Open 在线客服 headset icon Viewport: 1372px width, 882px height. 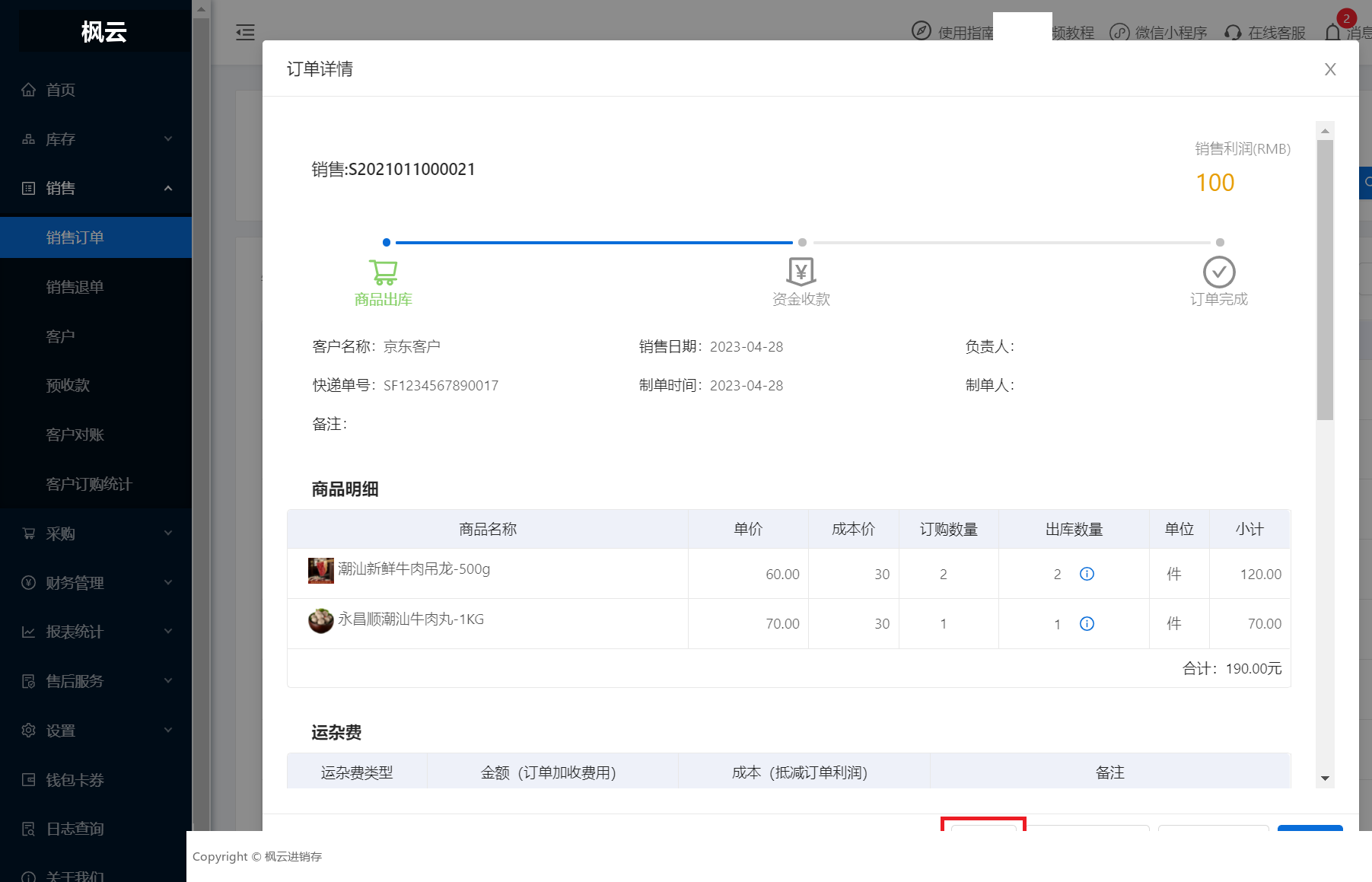(x=1233, y=33)
